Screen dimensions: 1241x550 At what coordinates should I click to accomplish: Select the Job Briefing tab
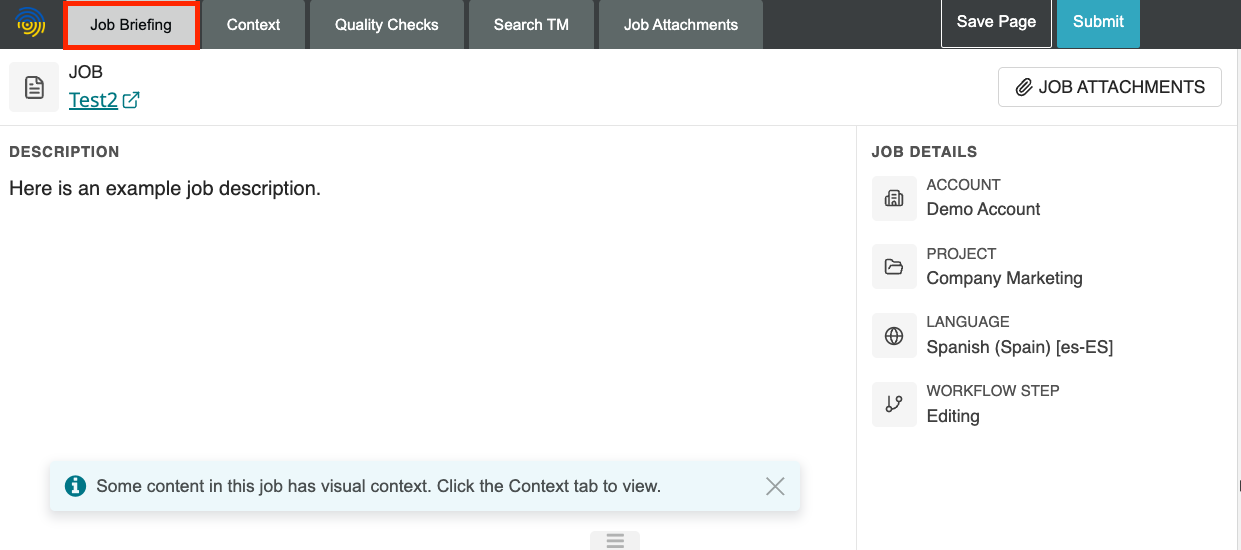point(131,25)
